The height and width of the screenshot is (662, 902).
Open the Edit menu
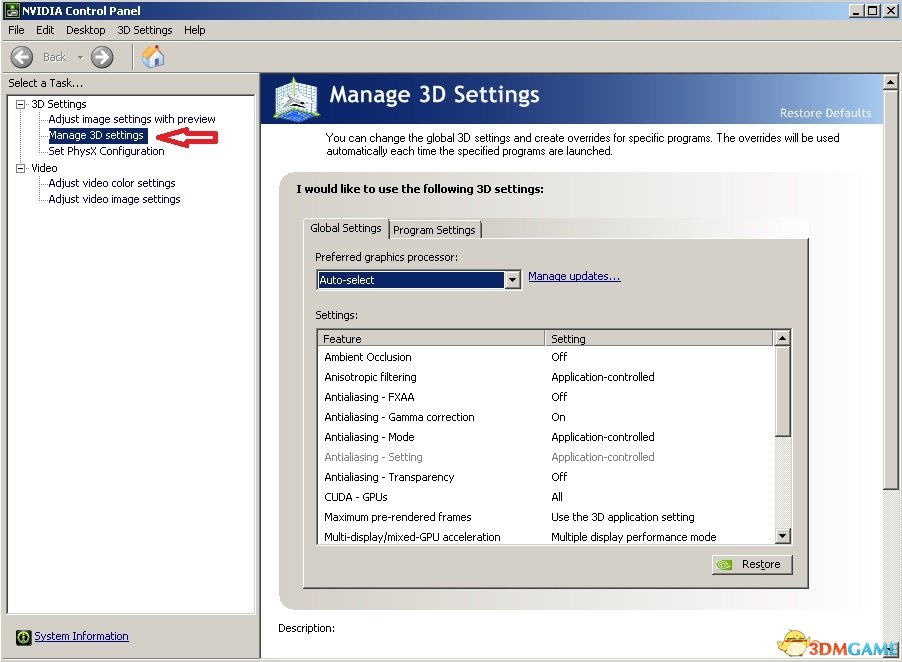45,30
